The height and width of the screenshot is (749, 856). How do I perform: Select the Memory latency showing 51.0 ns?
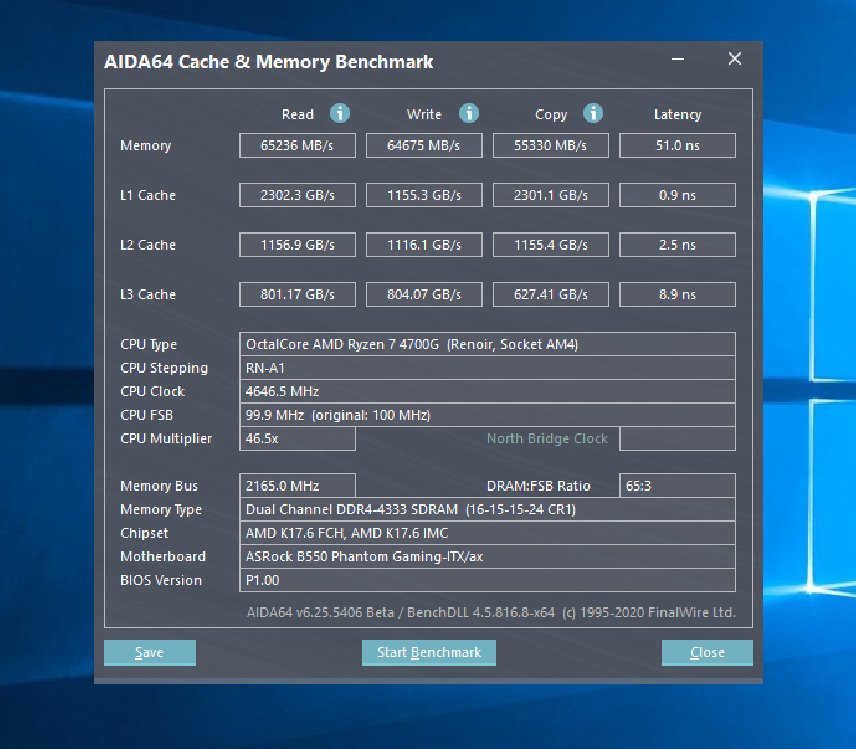click(x=677, y=145)
